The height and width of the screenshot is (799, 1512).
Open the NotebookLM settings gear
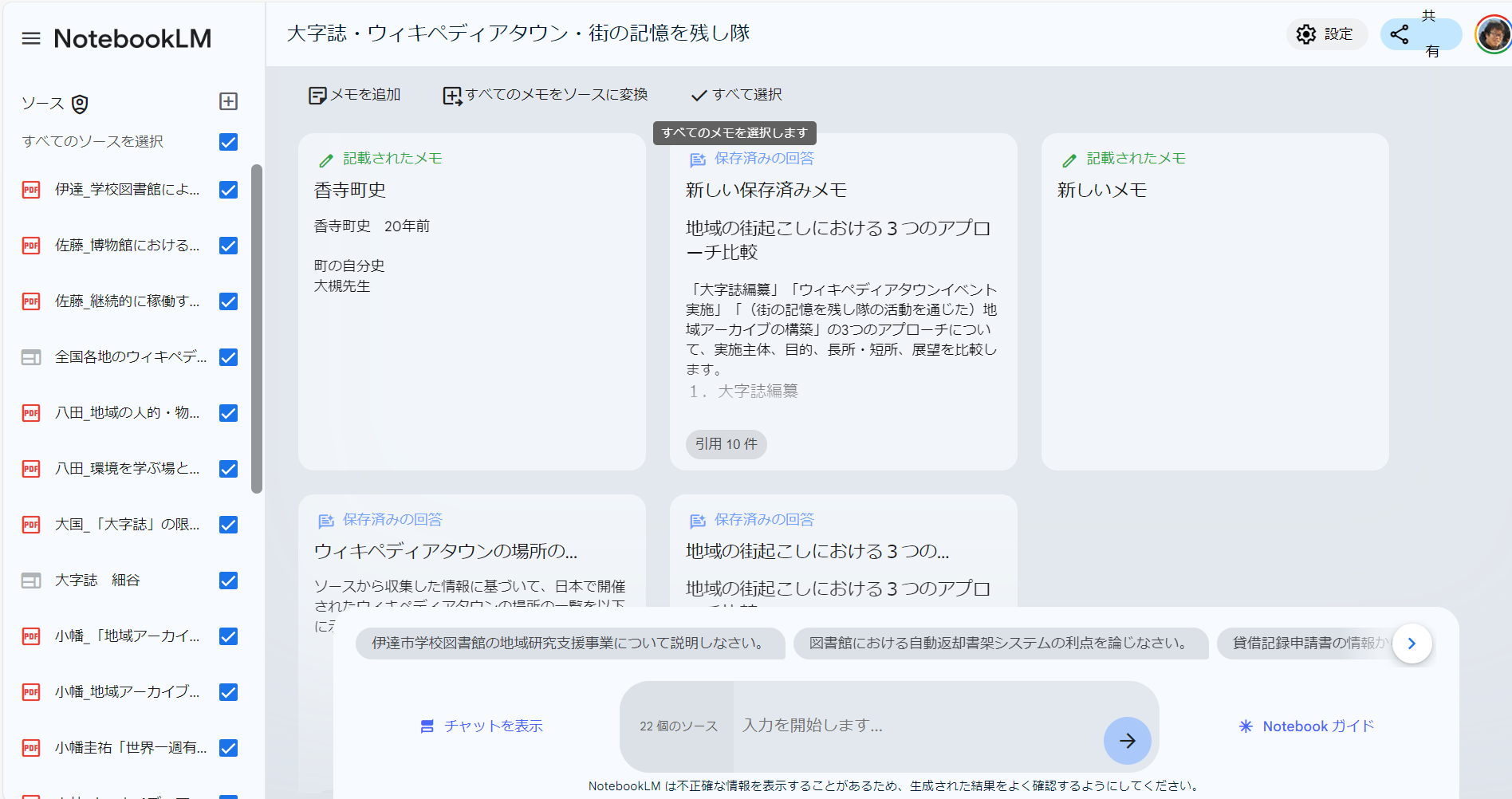pos(1305,34)
